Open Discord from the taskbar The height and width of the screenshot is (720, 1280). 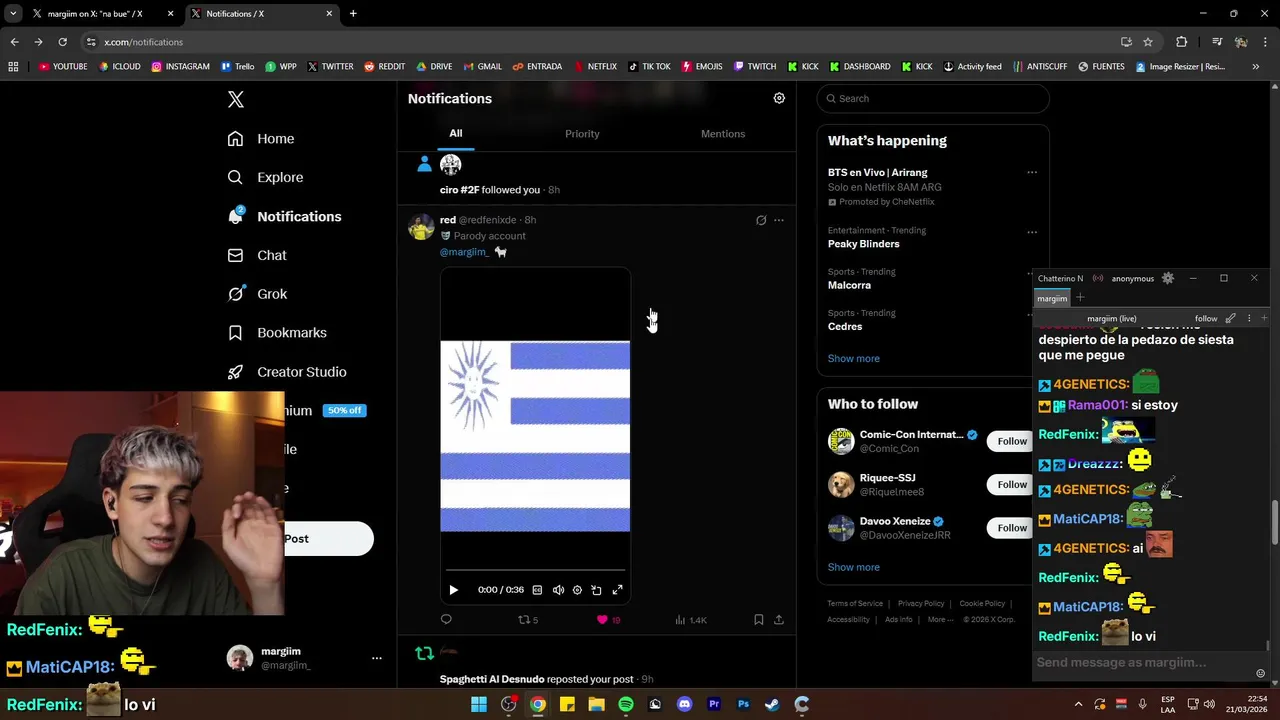tap(684, 704)
